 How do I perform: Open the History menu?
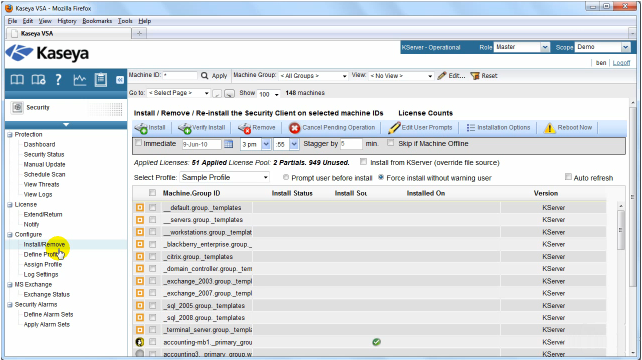click(x=67, y=21)
